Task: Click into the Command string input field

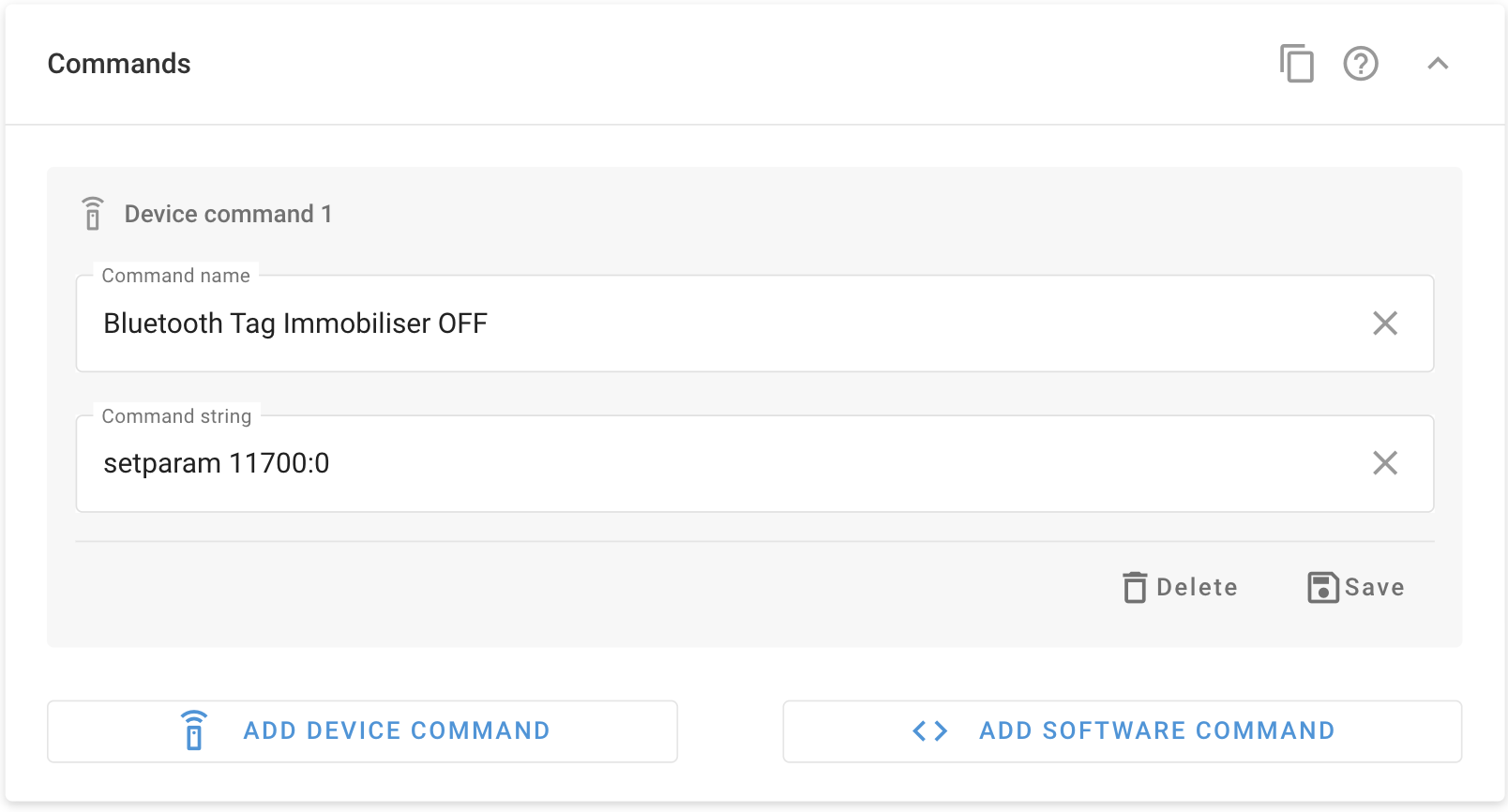Action: click(754, 463)
